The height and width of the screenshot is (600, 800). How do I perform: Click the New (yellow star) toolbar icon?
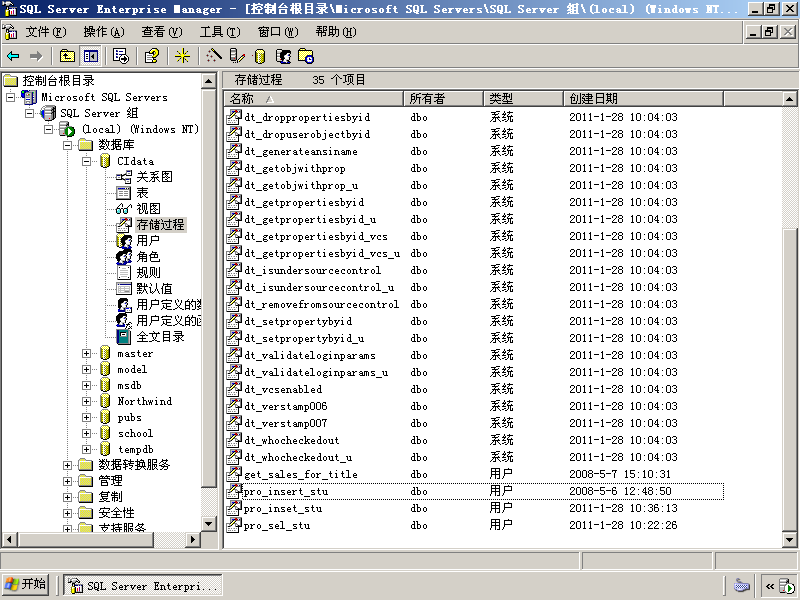click(182, 56)
